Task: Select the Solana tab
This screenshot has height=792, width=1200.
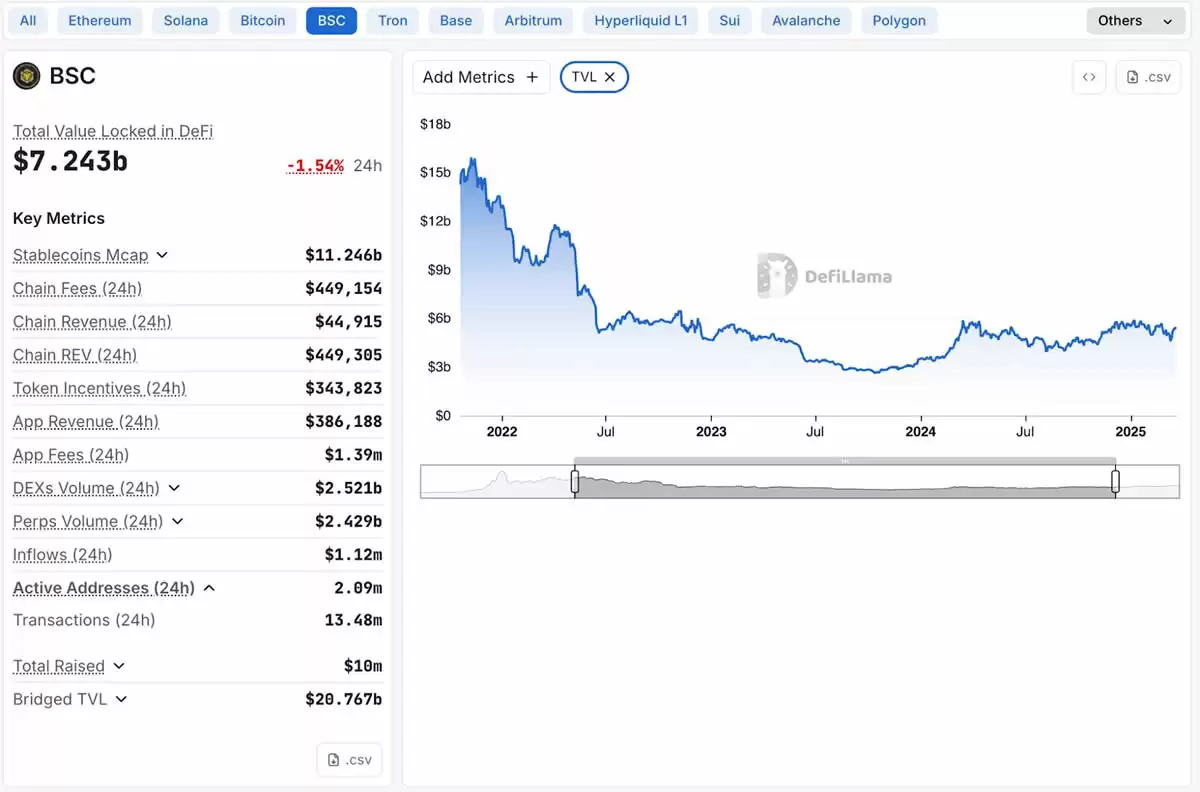Action: coord(185,19)
